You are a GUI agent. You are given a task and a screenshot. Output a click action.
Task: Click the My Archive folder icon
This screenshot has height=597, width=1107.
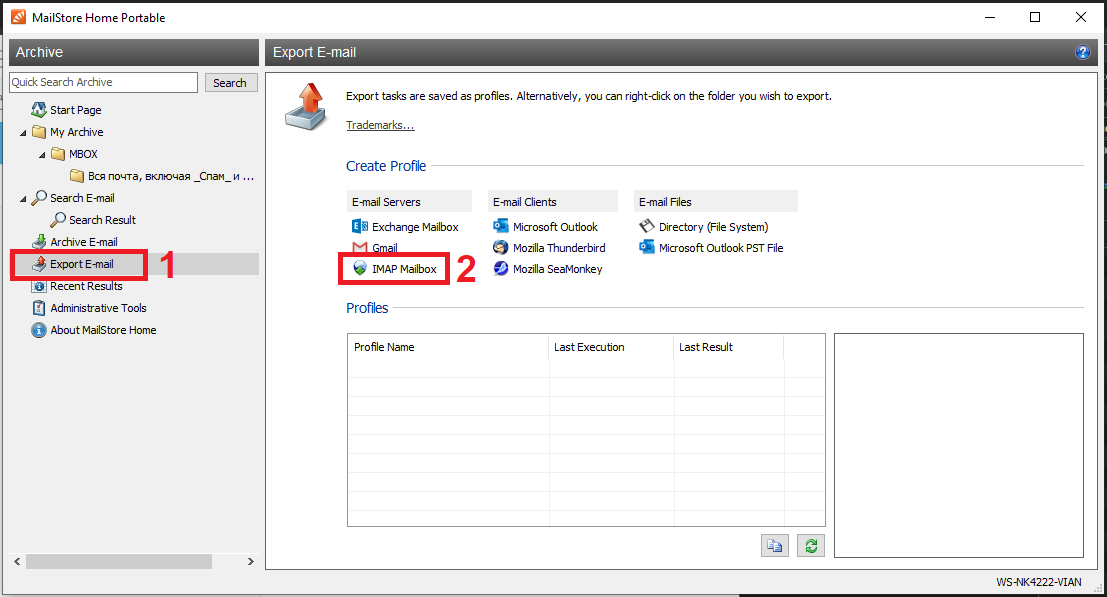39,132
